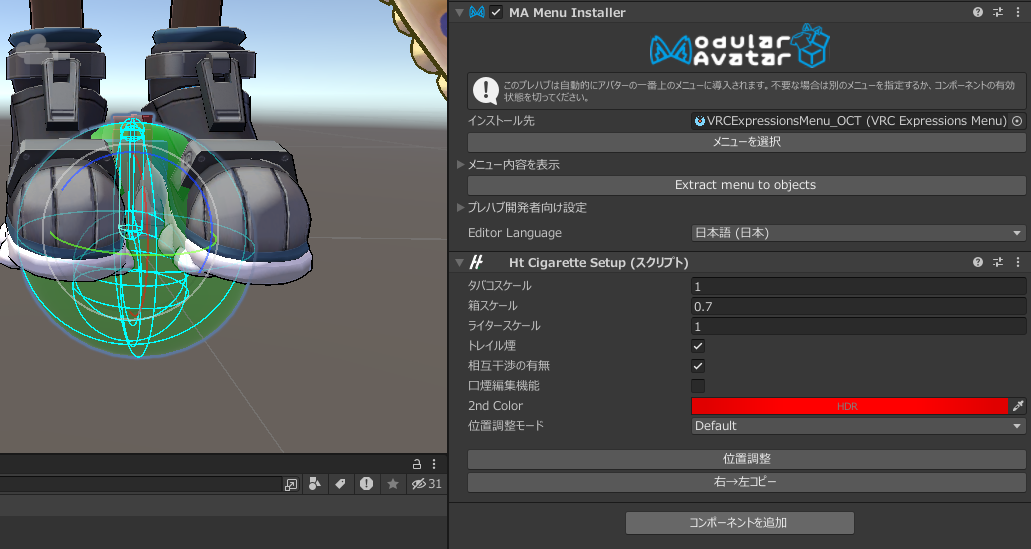Image resolution: width=1031 pixels, height=549 pixels.
Task: Open presets icon for MA Menu Installer
Action: [x=998, y=12]
